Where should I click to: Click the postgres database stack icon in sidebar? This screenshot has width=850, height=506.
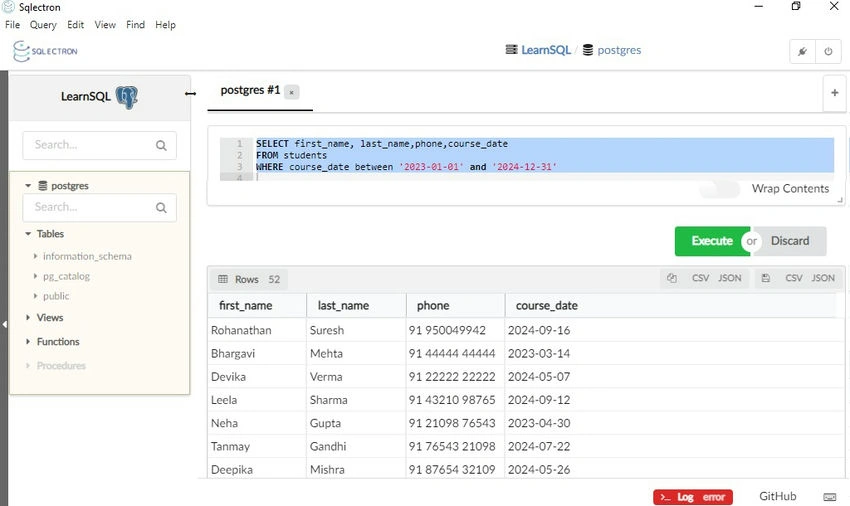coord(43,185)
